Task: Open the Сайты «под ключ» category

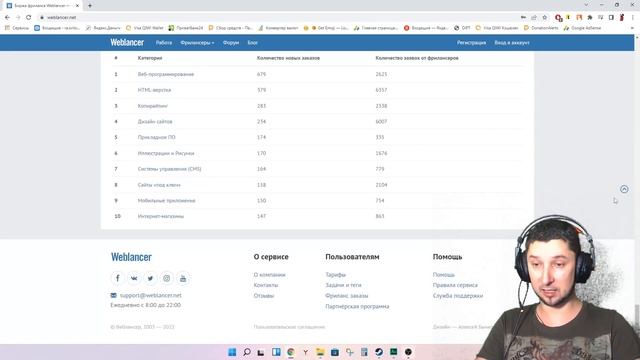Action: [x=159, y=185]
